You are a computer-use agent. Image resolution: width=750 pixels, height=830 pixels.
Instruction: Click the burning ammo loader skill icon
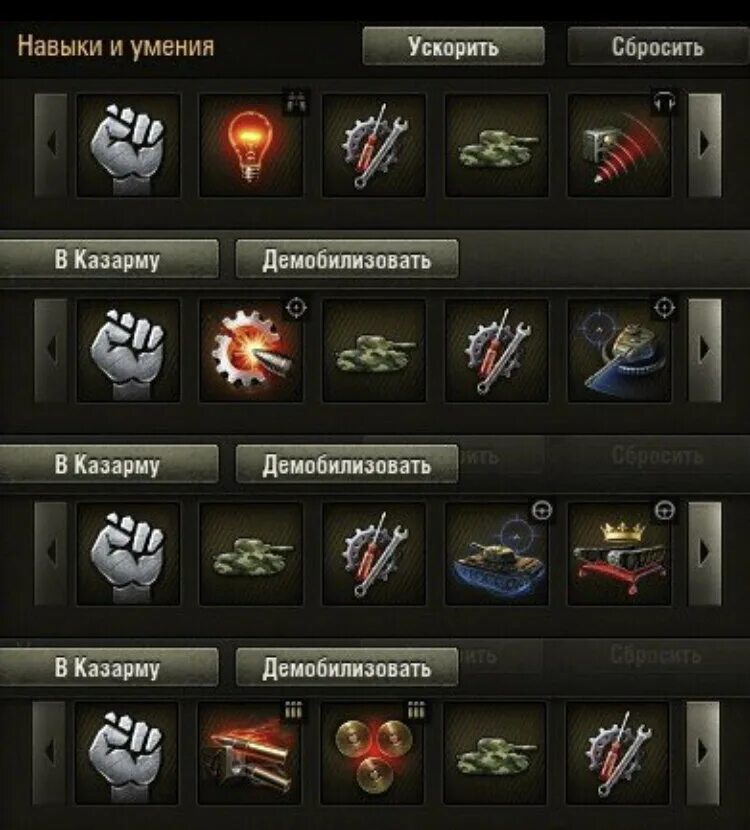click(x=249, y=753)
